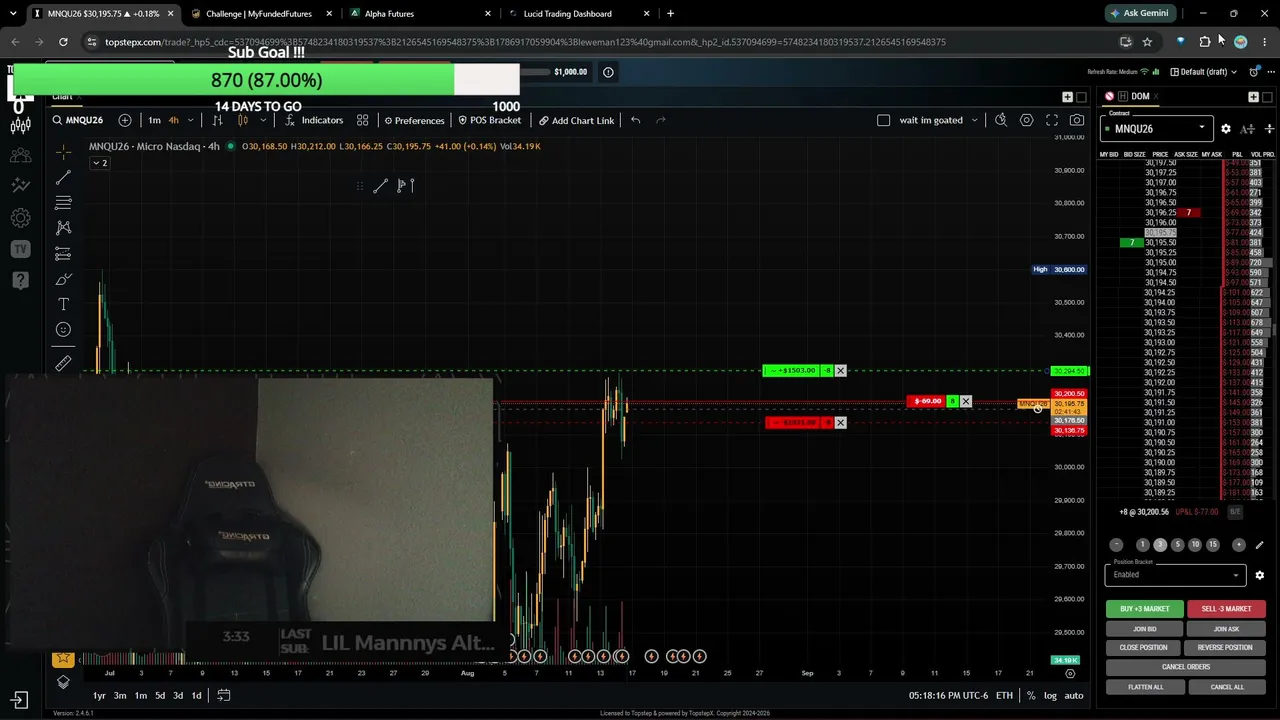
Task: Click the CANCEL ORDERS button
Action: (1186, 667)
